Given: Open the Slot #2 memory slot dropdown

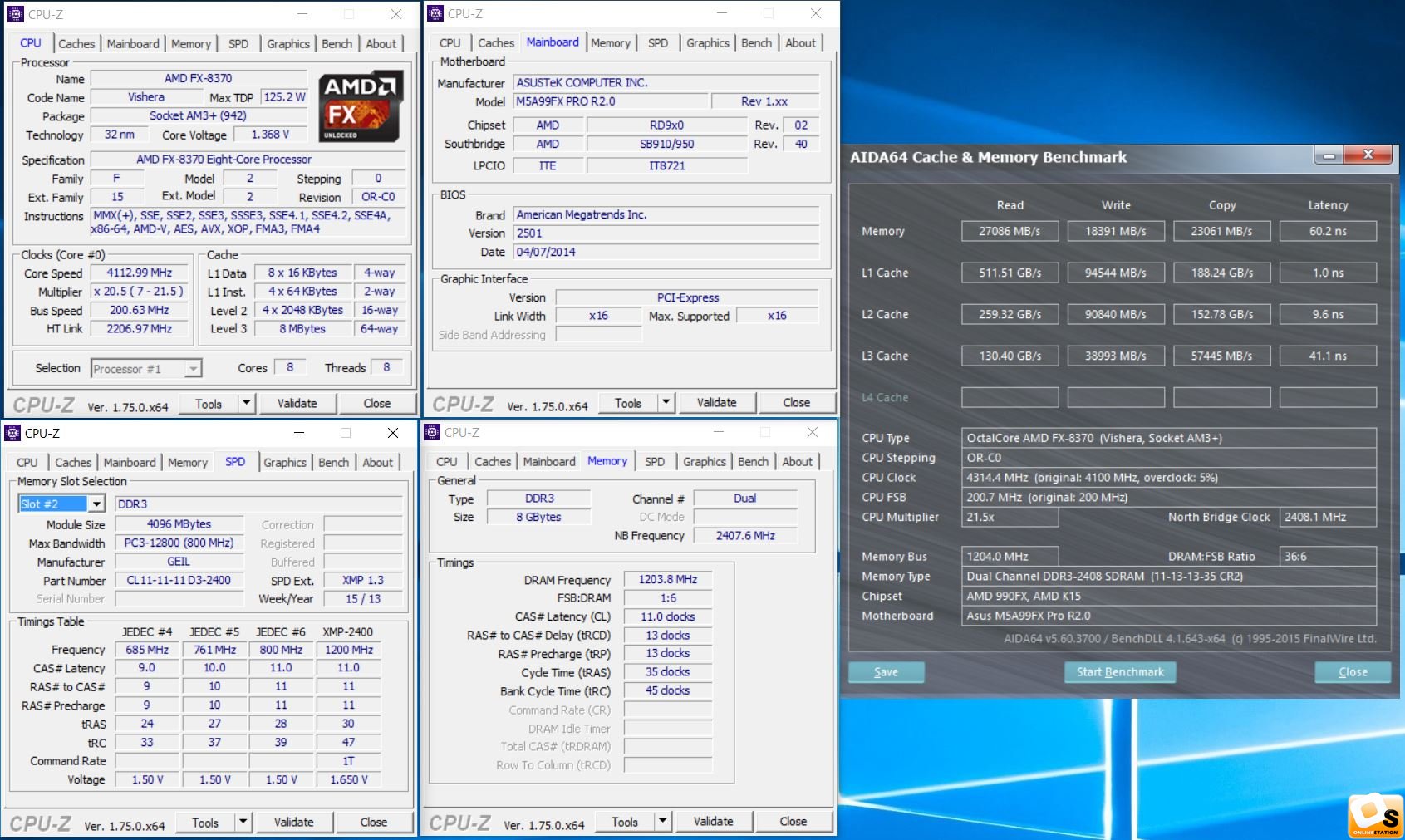Looking at the screenshot, I should tap(96, 504).
